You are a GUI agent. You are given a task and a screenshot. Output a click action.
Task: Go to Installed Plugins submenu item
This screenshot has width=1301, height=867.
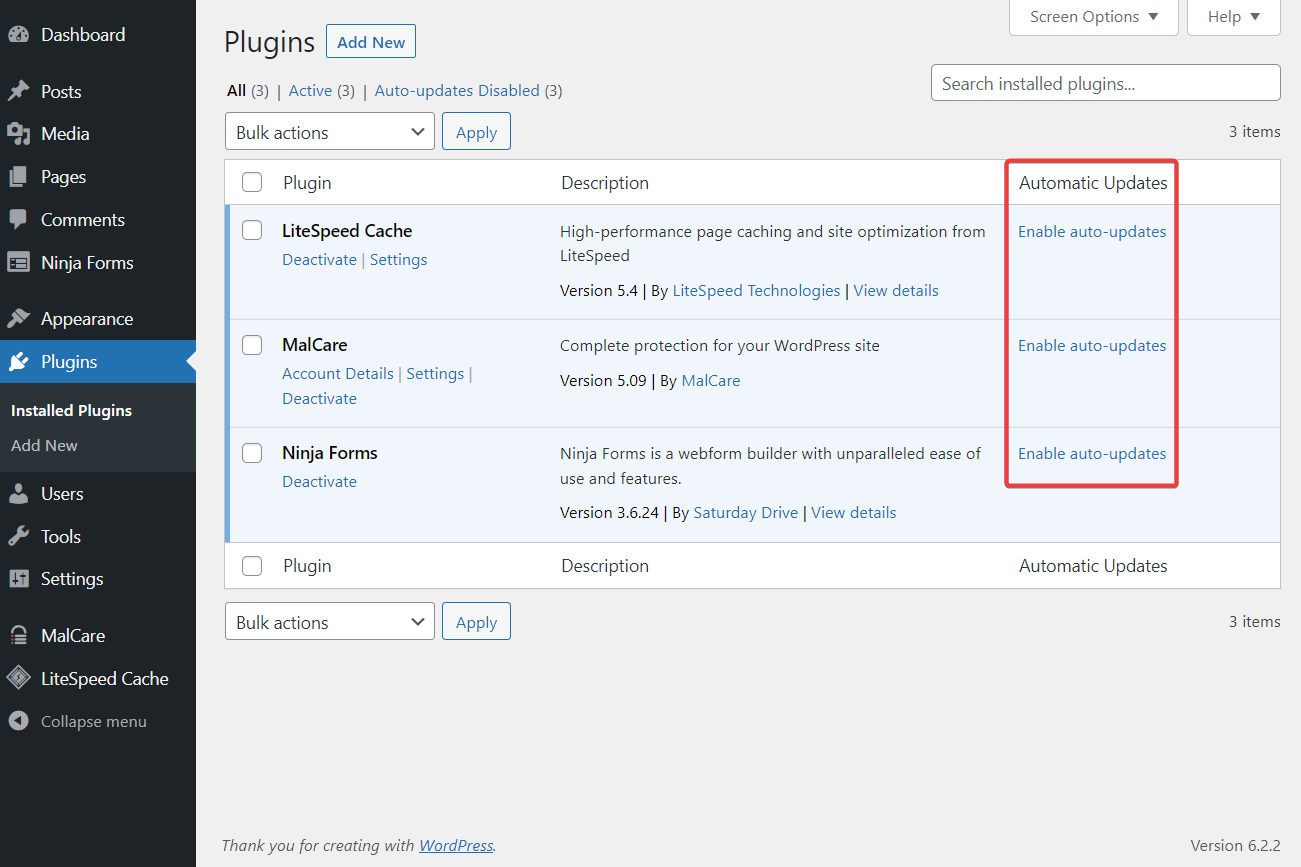(72, 411)
